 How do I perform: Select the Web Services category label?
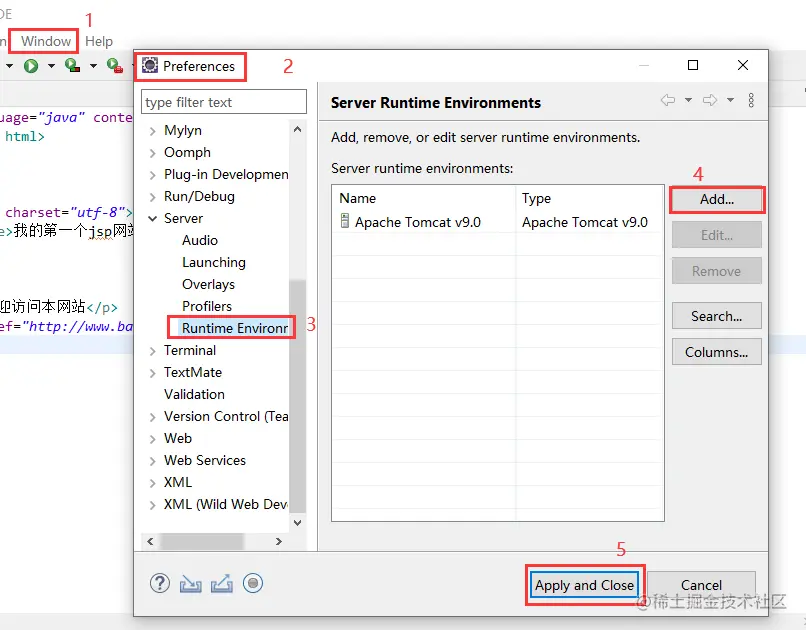[x=205, y=460]
